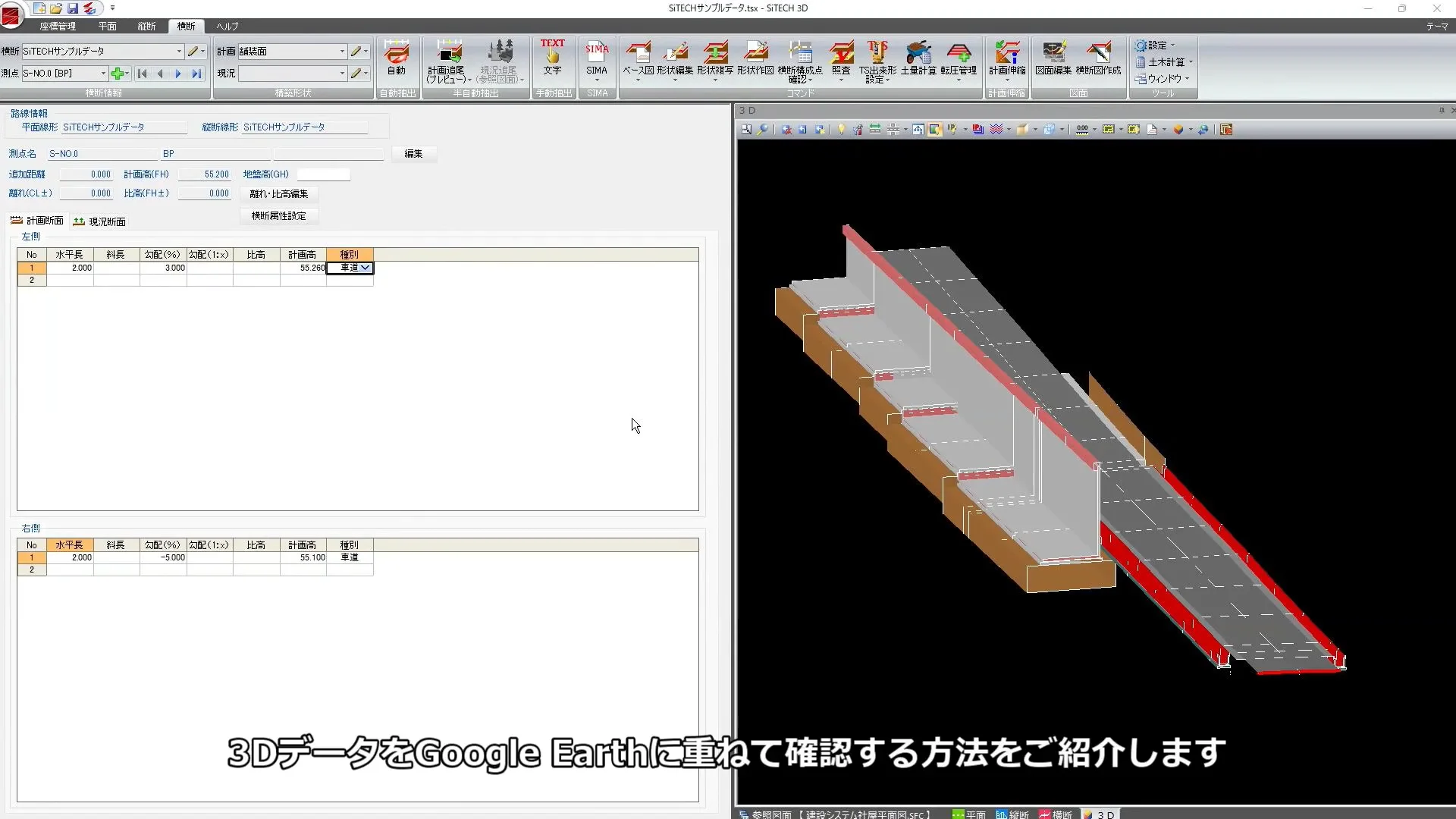Expand the ウィンドウ window menu
This screenshot has width=1456, height=819.
pyautogui.click(x=1163, y=79)
